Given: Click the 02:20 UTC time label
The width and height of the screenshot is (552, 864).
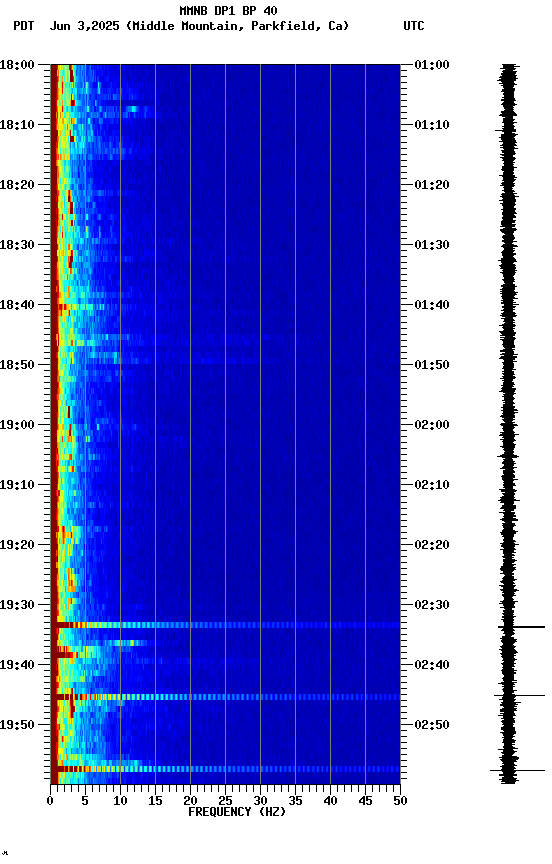Looking at the screenshot, I should point(432,545).
